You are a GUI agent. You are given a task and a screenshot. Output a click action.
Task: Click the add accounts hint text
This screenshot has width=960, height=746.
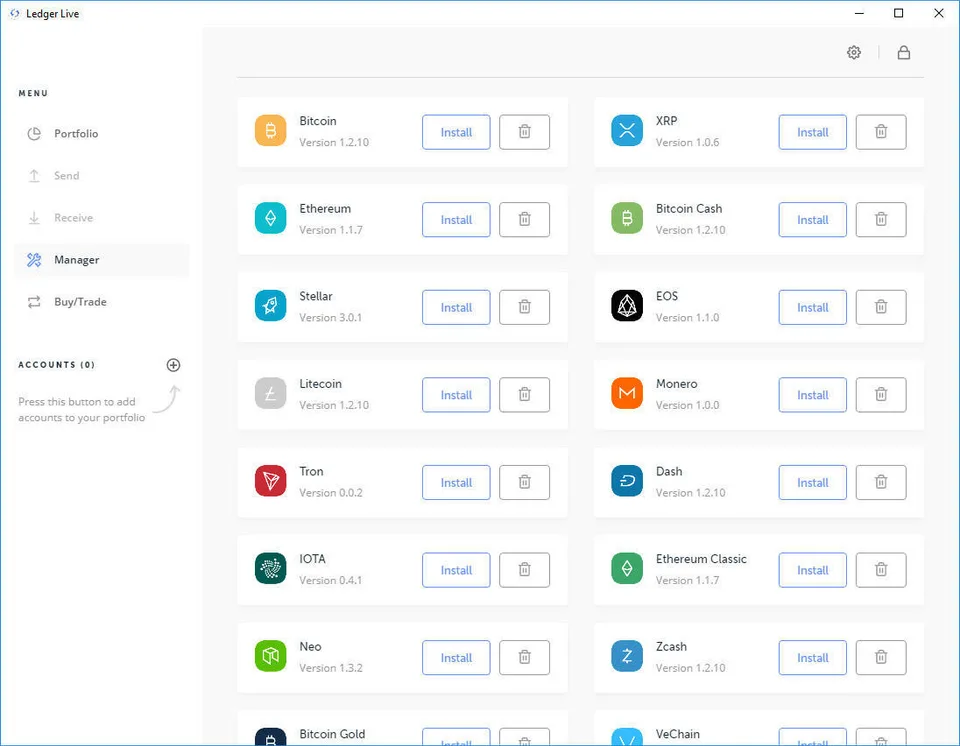[x=81, y=410]
